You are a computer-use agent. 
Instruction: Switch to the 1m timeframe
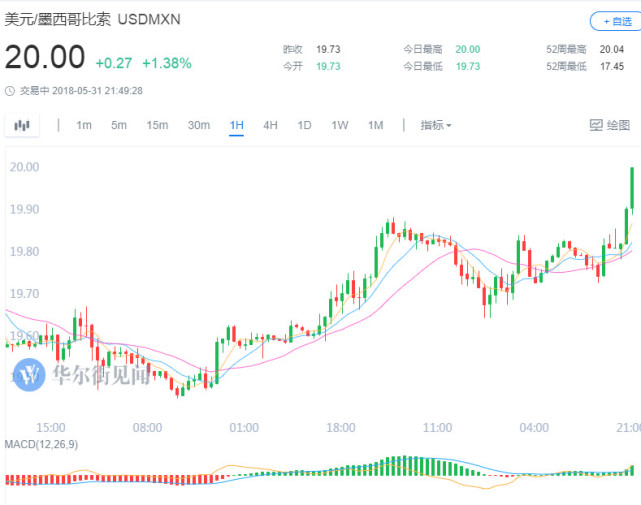(84, 125)
